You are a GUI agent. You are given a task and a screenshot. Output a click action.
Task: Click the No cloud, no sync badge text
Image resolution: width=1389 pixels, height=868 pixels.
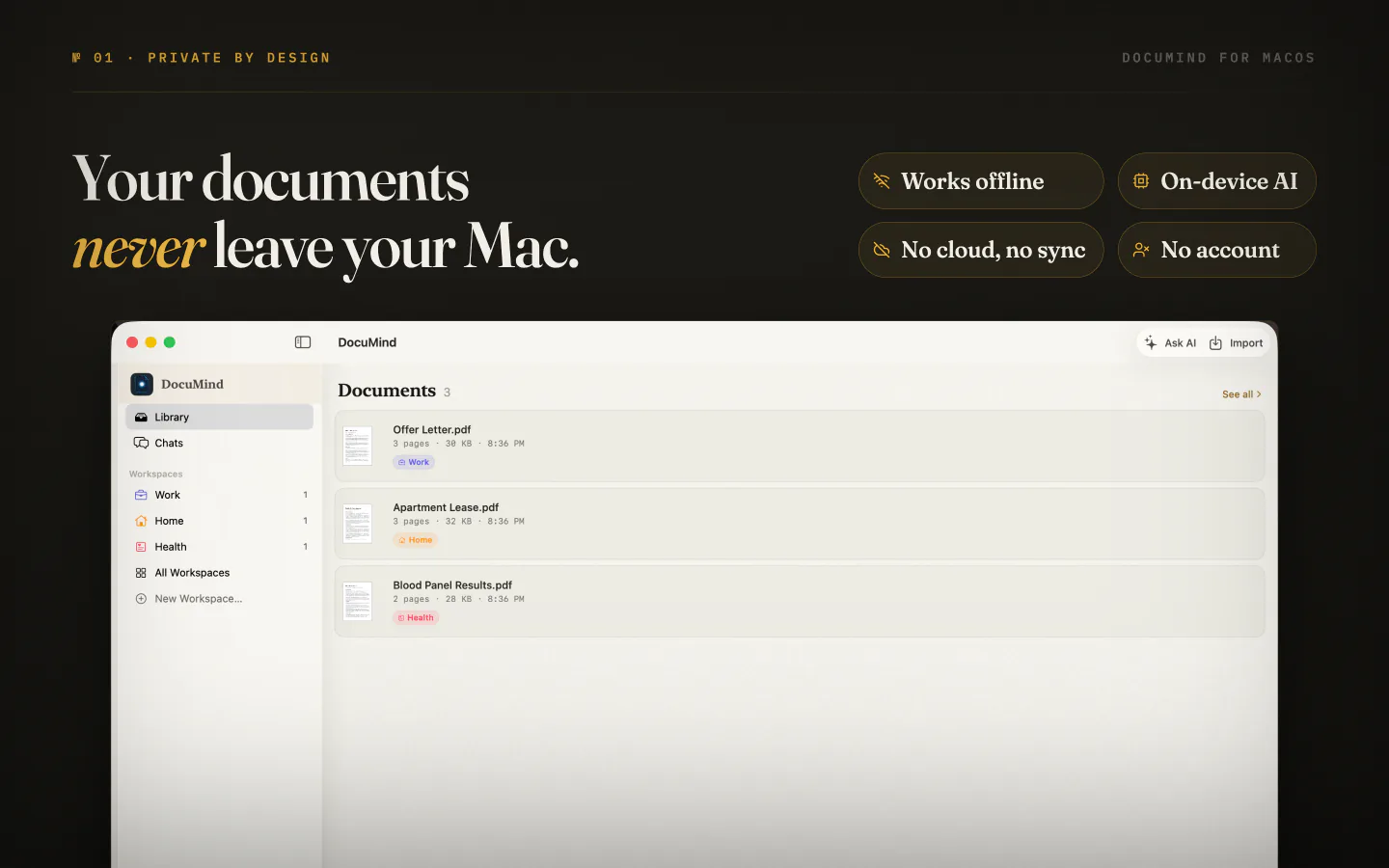point(994,251)
